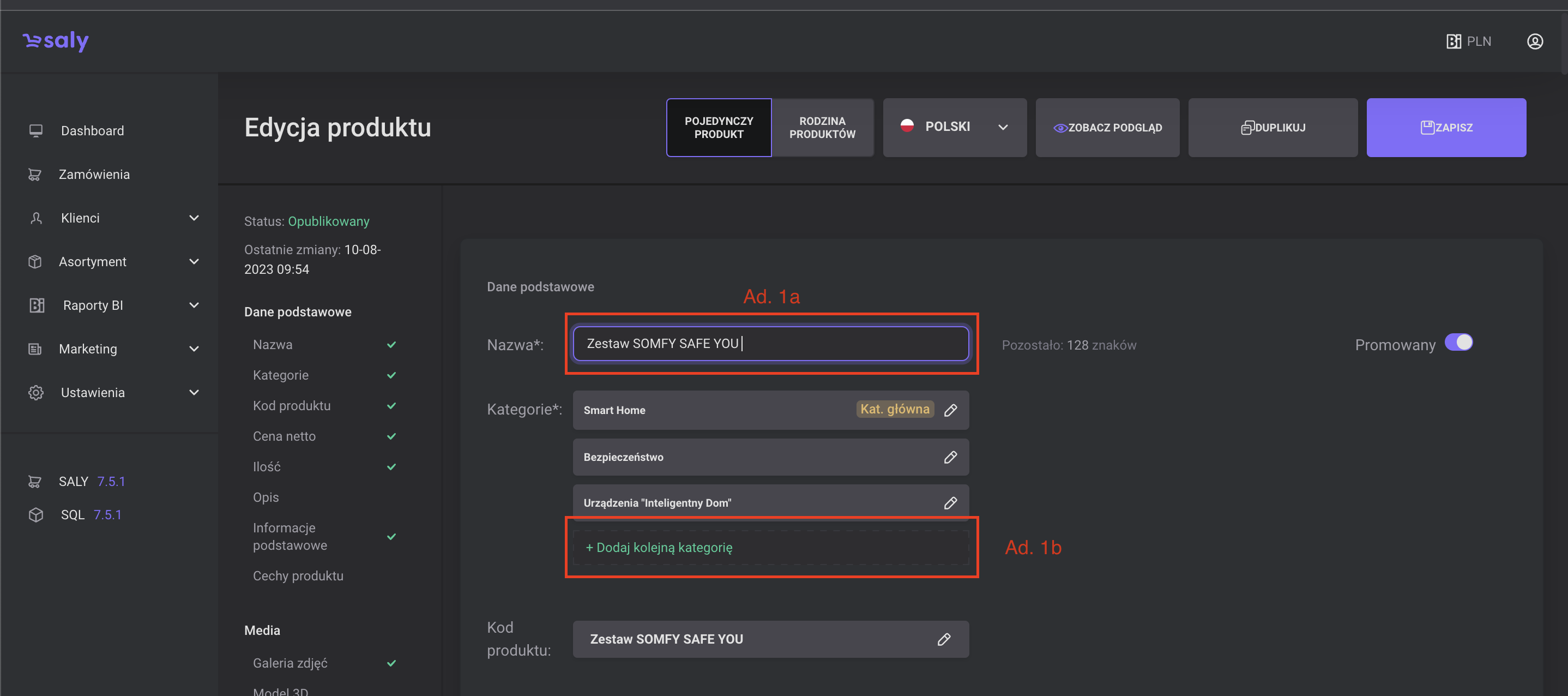
Task: Click ZOBACZ PODGLĄD preview button
Action: [x=1107, y=128]
